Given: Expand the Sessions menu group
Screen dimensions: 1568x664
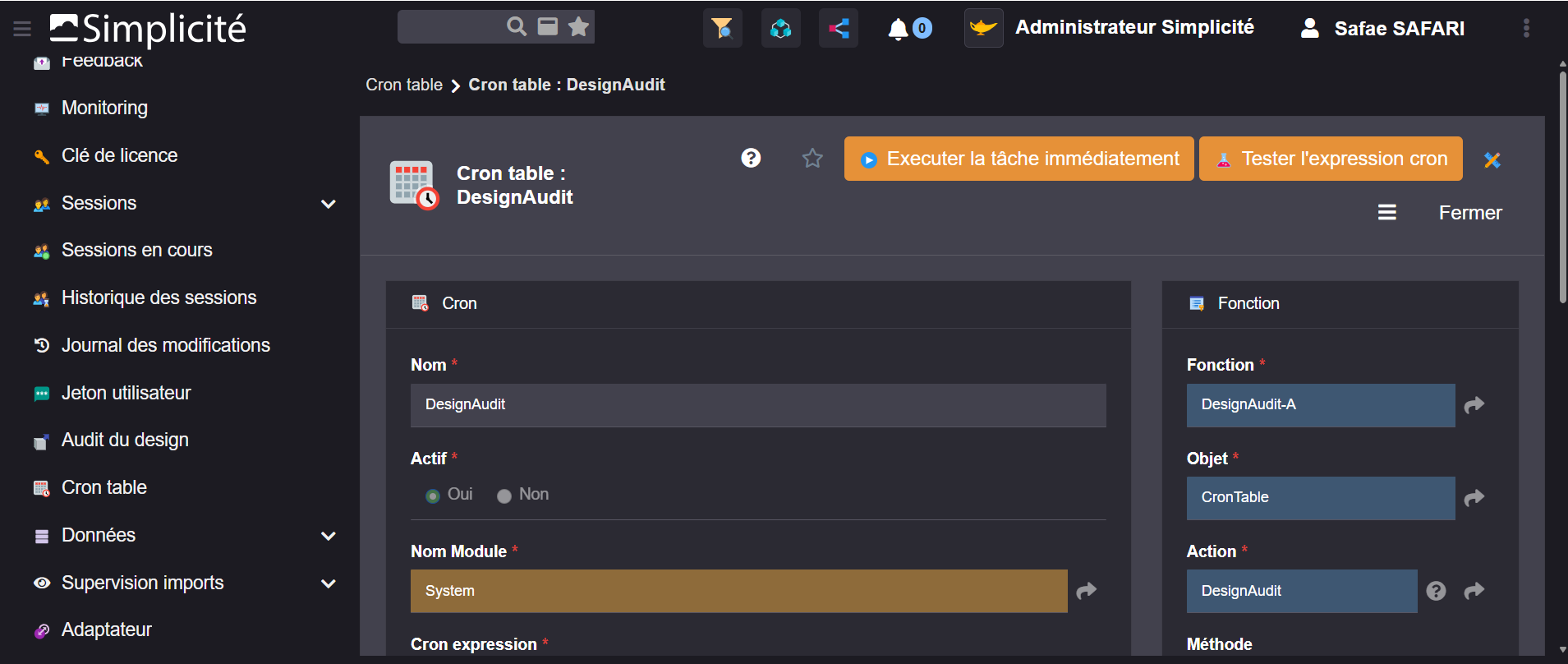Looking at the screenshot, I should pyautogui.click(x=329, y=204).
